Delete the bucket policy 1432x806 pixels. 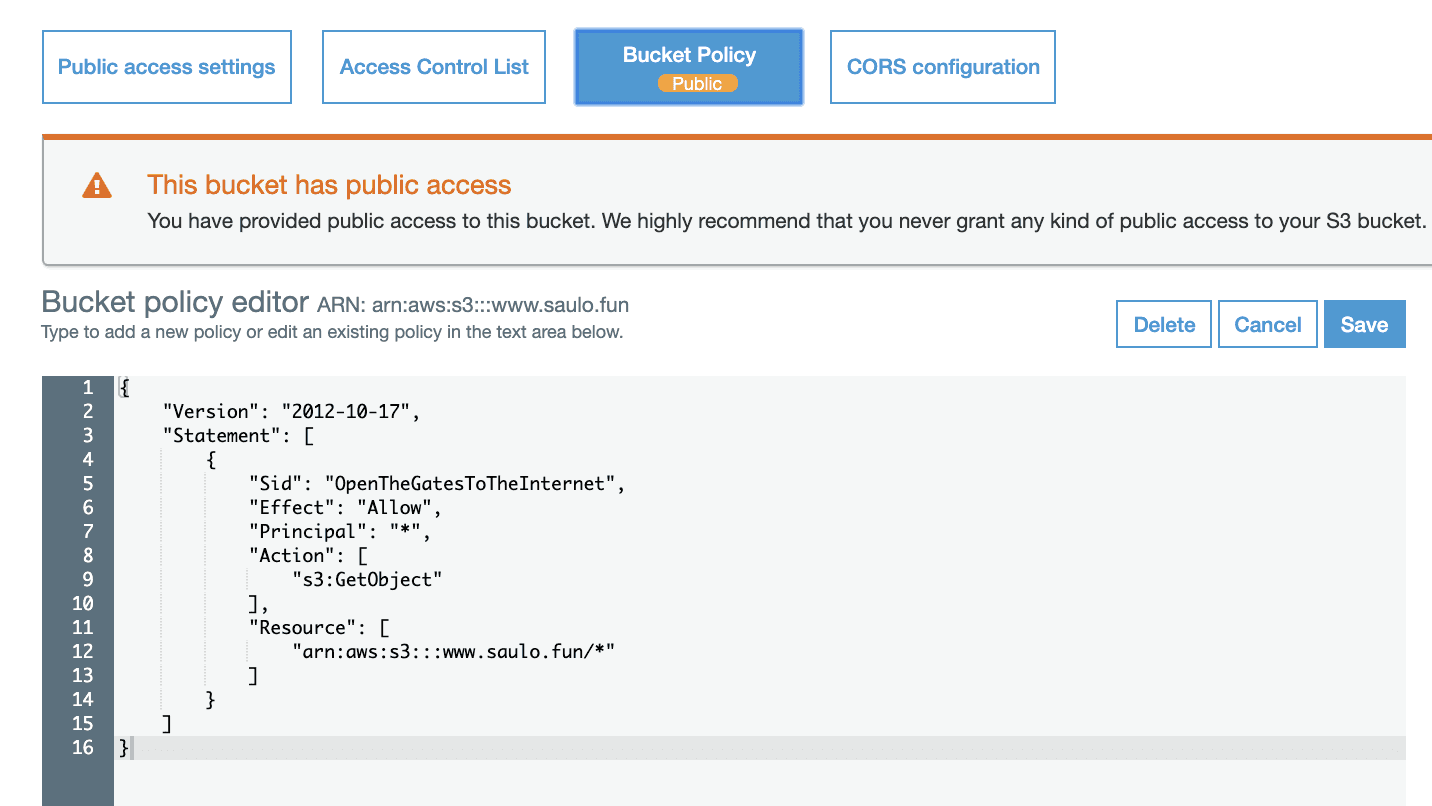[1164, 324]
